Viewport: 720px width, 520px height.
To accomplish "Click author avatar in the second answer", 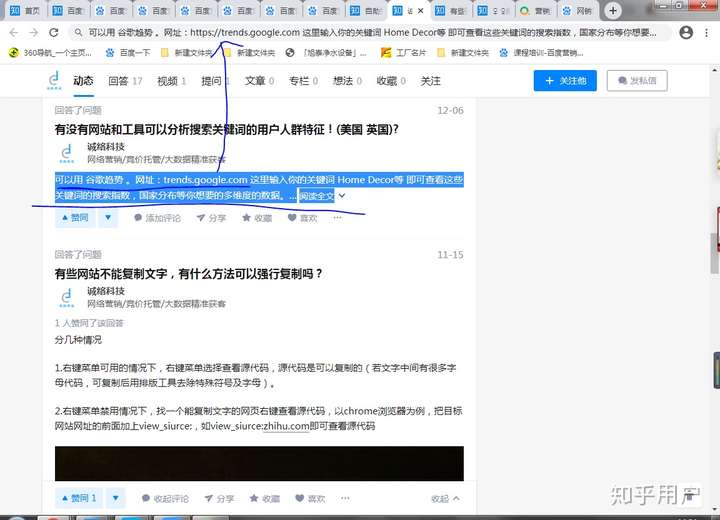I will click(67, 298).
